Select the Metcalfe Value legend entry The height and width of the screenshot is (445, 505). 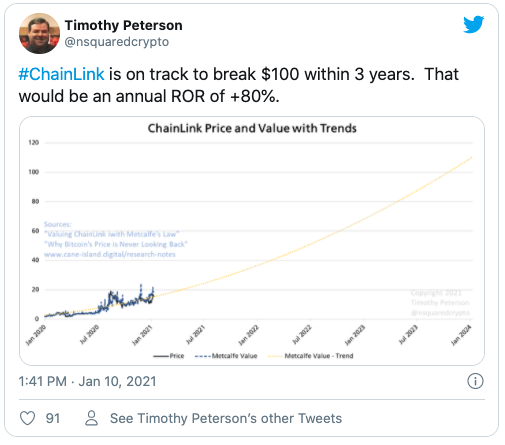pyautogui.click(x=226, y=356)
